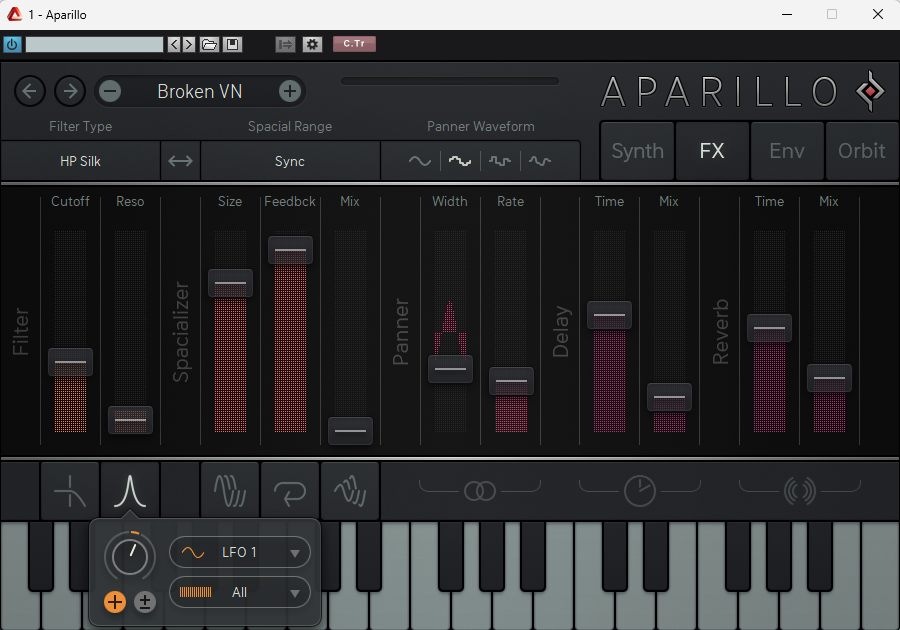
Task: Click the next preset arrow in host toolbar
Action: click(189, 44)
